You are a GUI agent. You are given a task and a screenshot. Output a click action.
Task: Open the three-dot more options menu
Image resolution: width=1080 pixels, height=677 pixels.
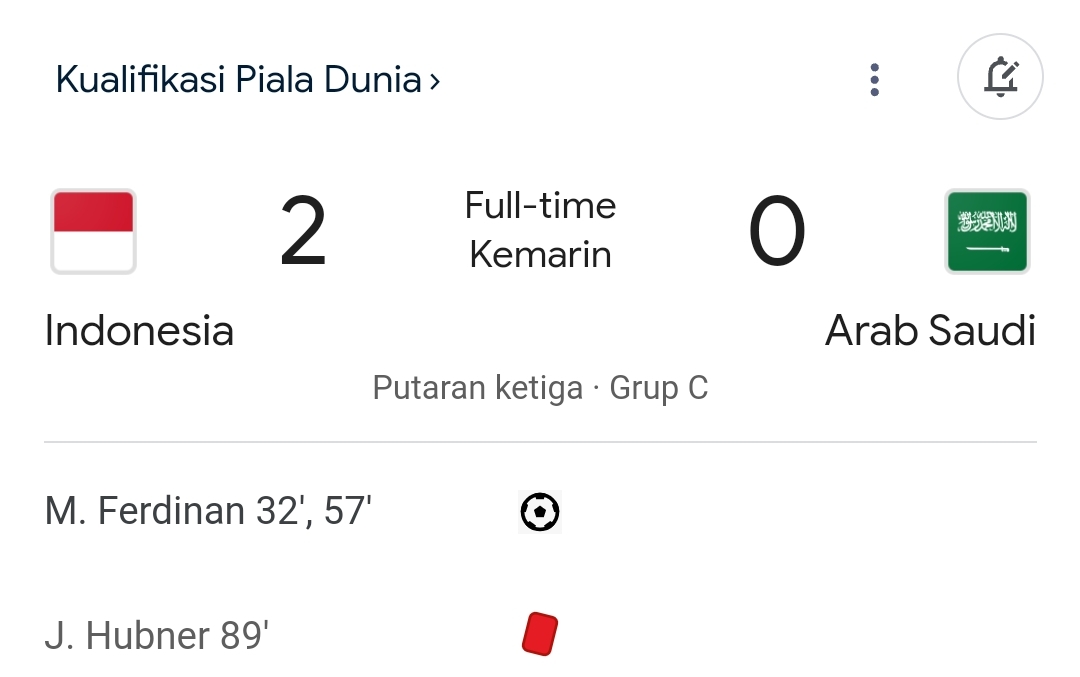click(874, 80)
